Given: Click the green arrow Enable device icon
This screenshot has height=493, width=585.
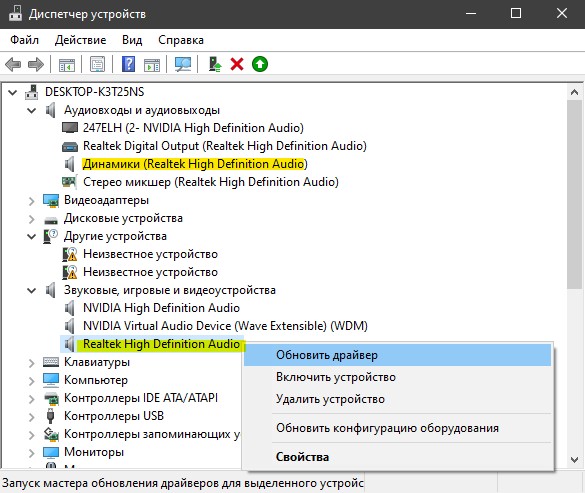Looking at the screenshot, I should (260, 64).
